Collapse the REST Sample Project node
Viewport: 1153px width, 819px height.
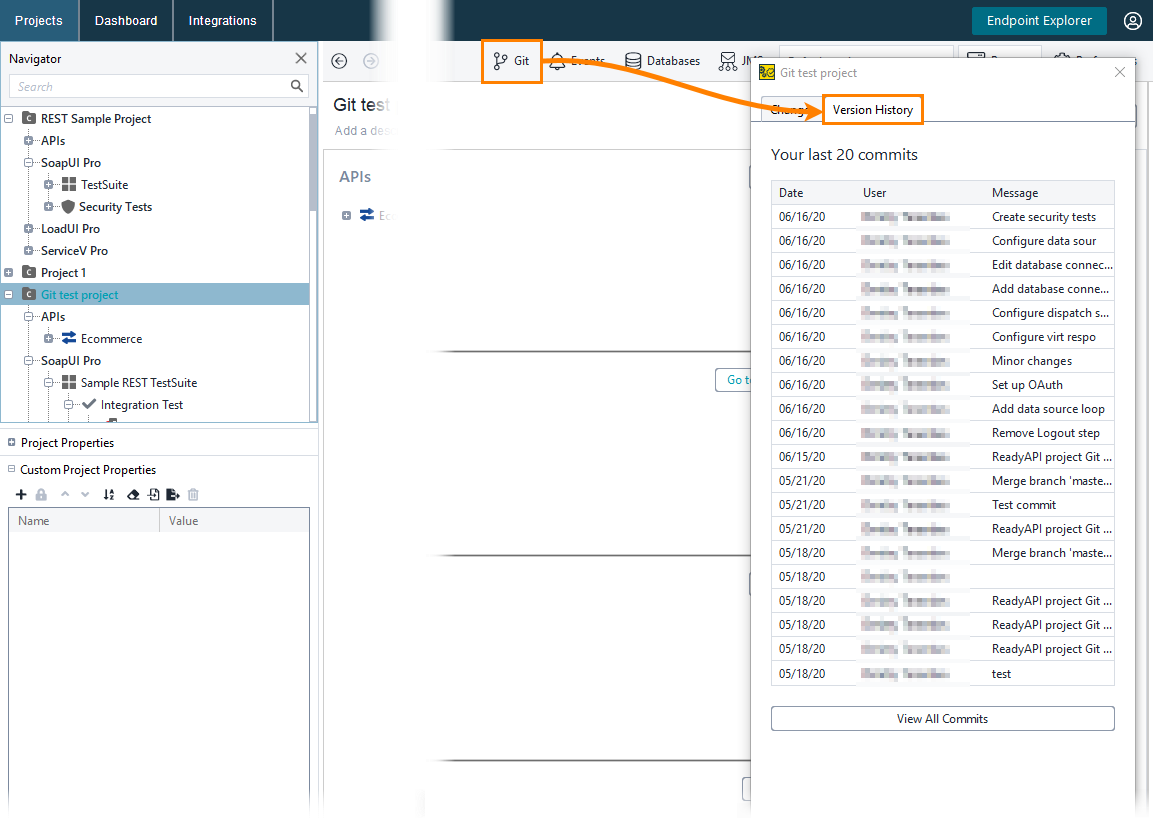(x=9, y=118)
